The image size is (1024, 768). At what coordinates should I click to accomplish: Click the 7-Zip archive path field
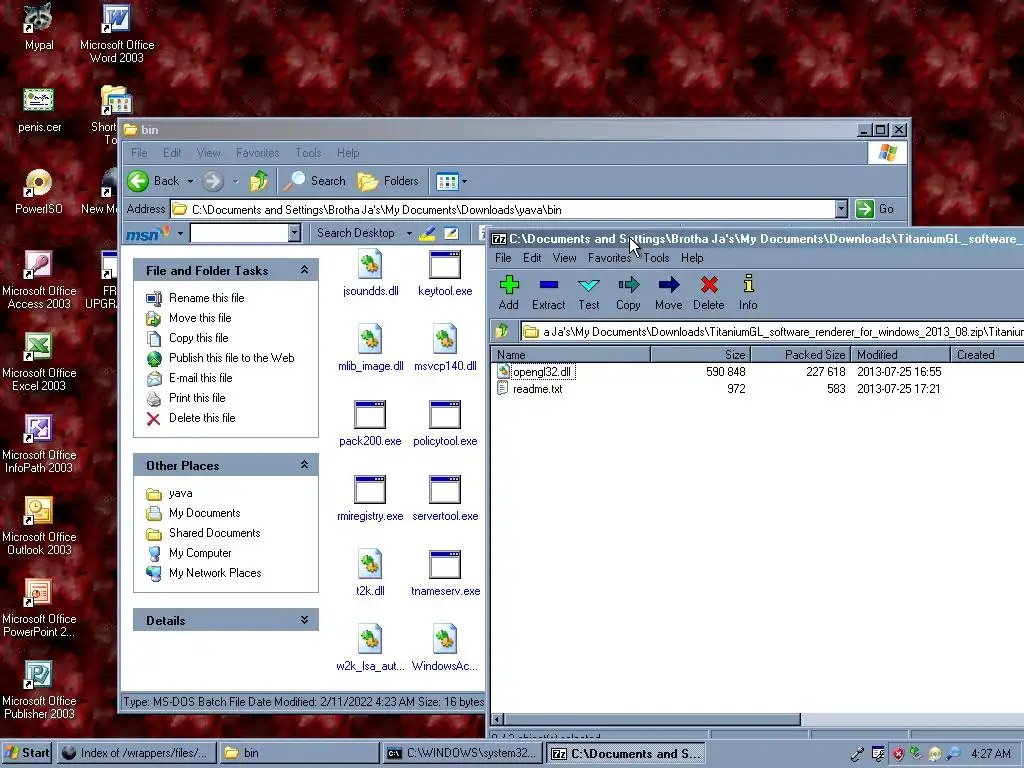773,332
